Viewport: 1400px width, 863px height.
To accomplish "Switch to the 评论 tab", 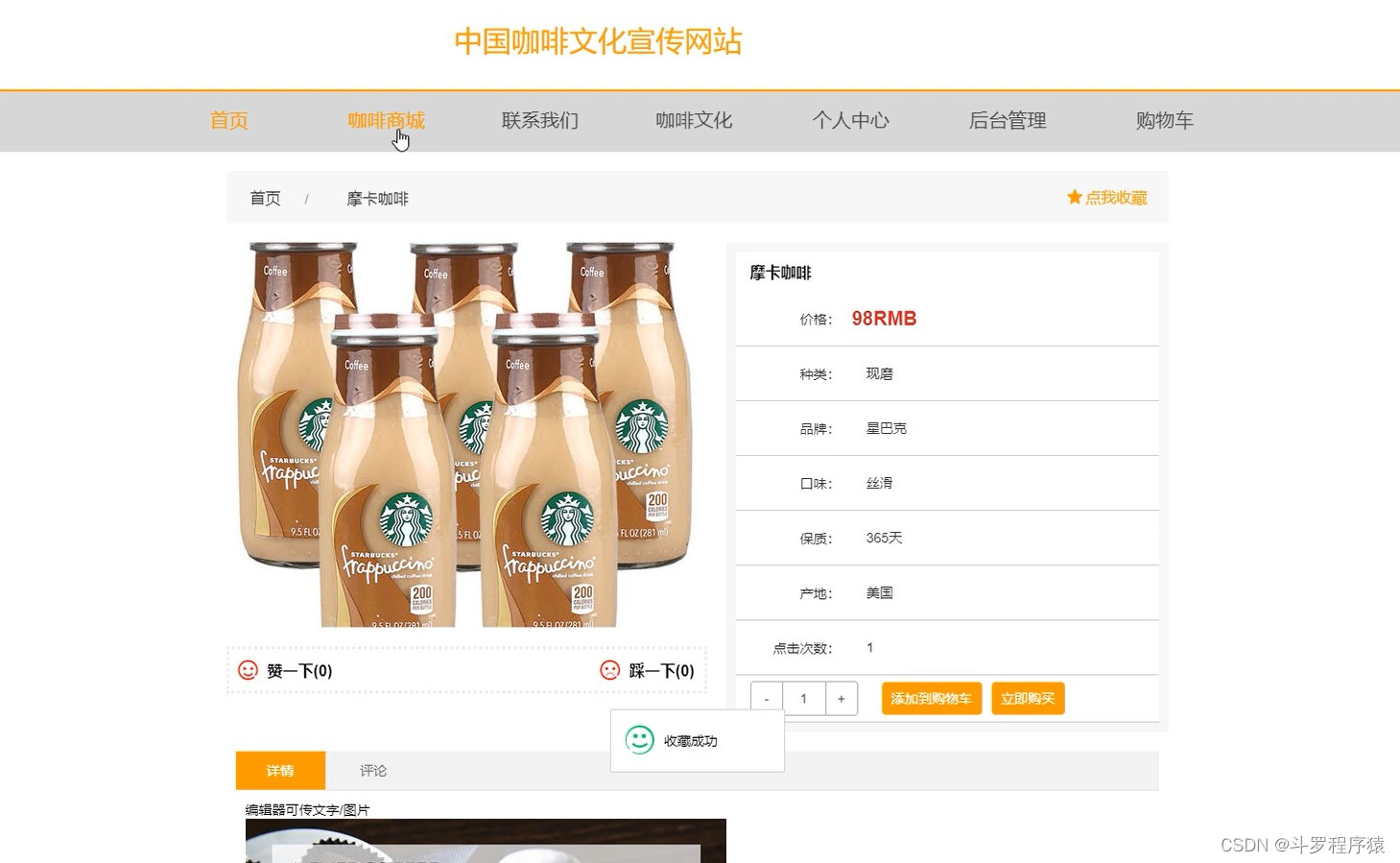I will [373, 771].
